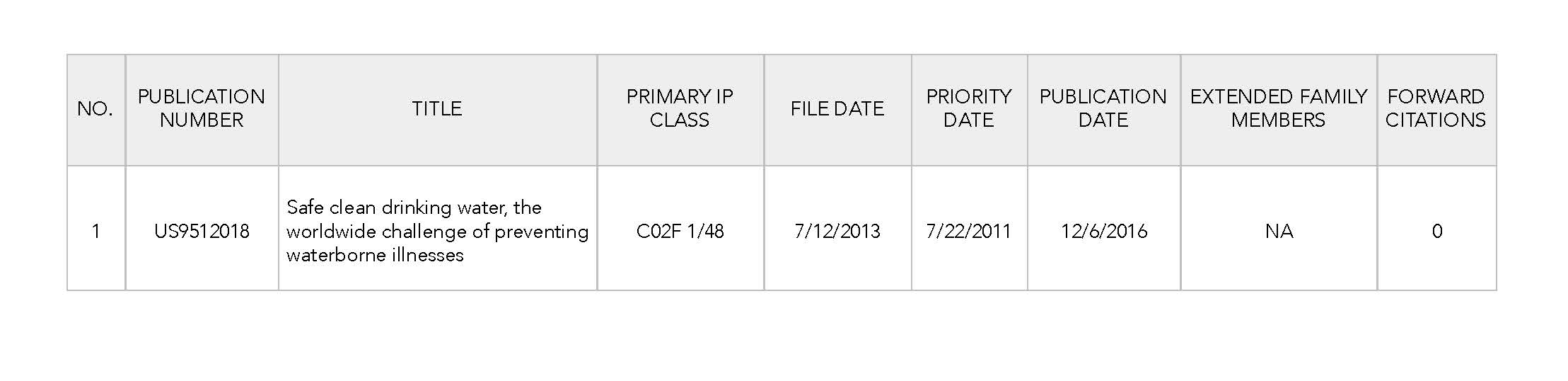Select priority date 7/22/2011 cell
This screenshot has height=381, width=1568.
969,232
